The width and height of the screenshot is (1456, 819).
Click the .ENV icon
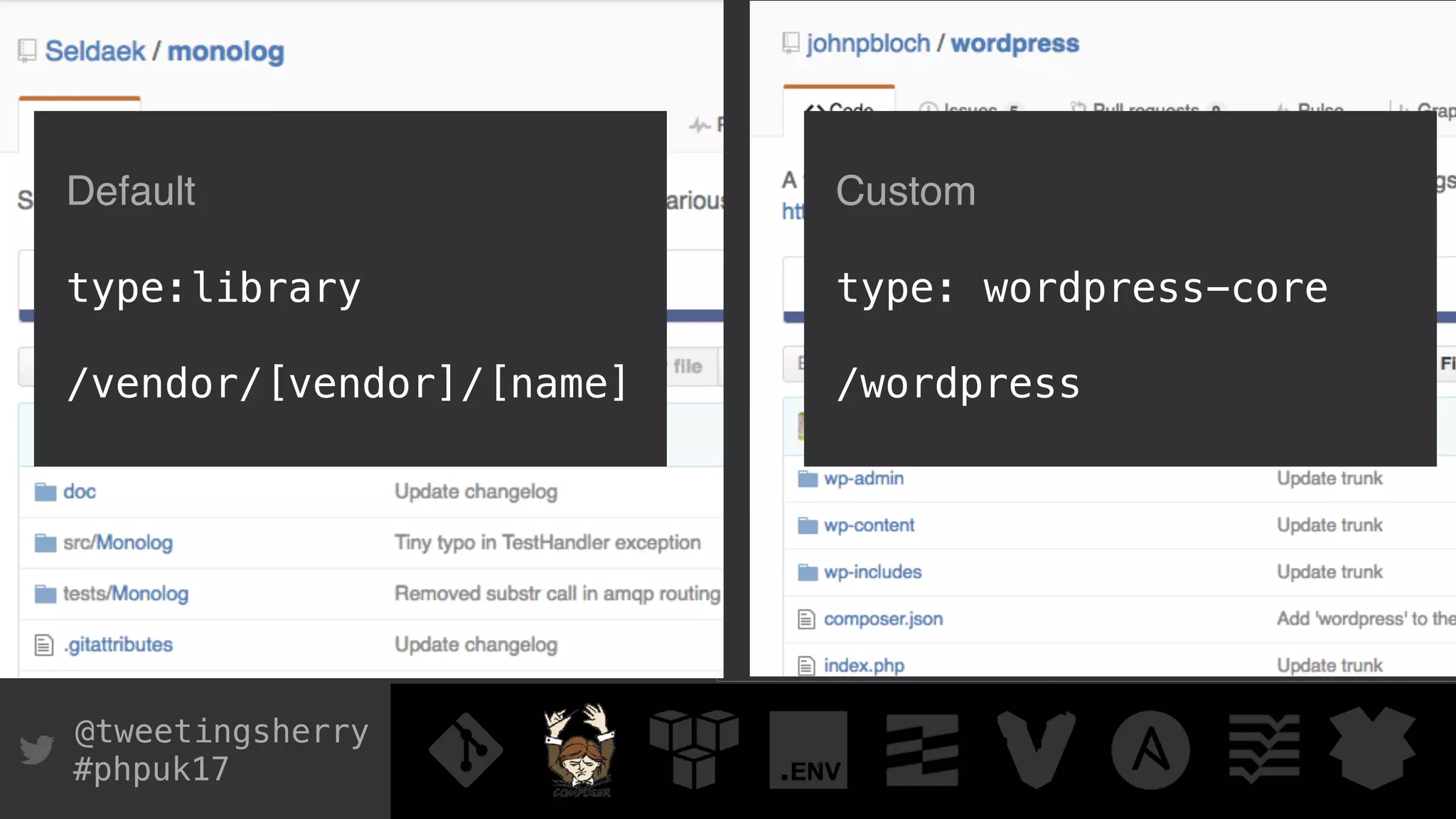click(808, 749)
